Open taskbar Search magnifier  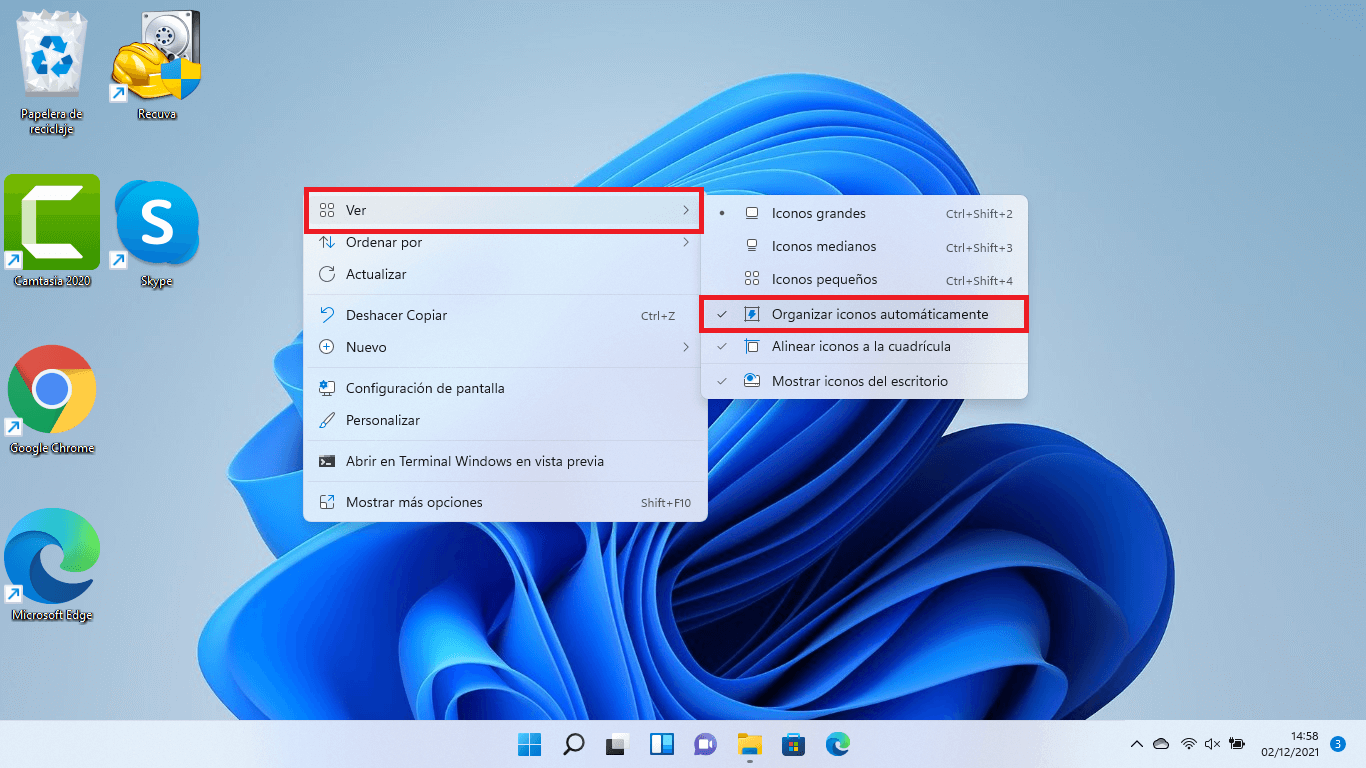574,744
